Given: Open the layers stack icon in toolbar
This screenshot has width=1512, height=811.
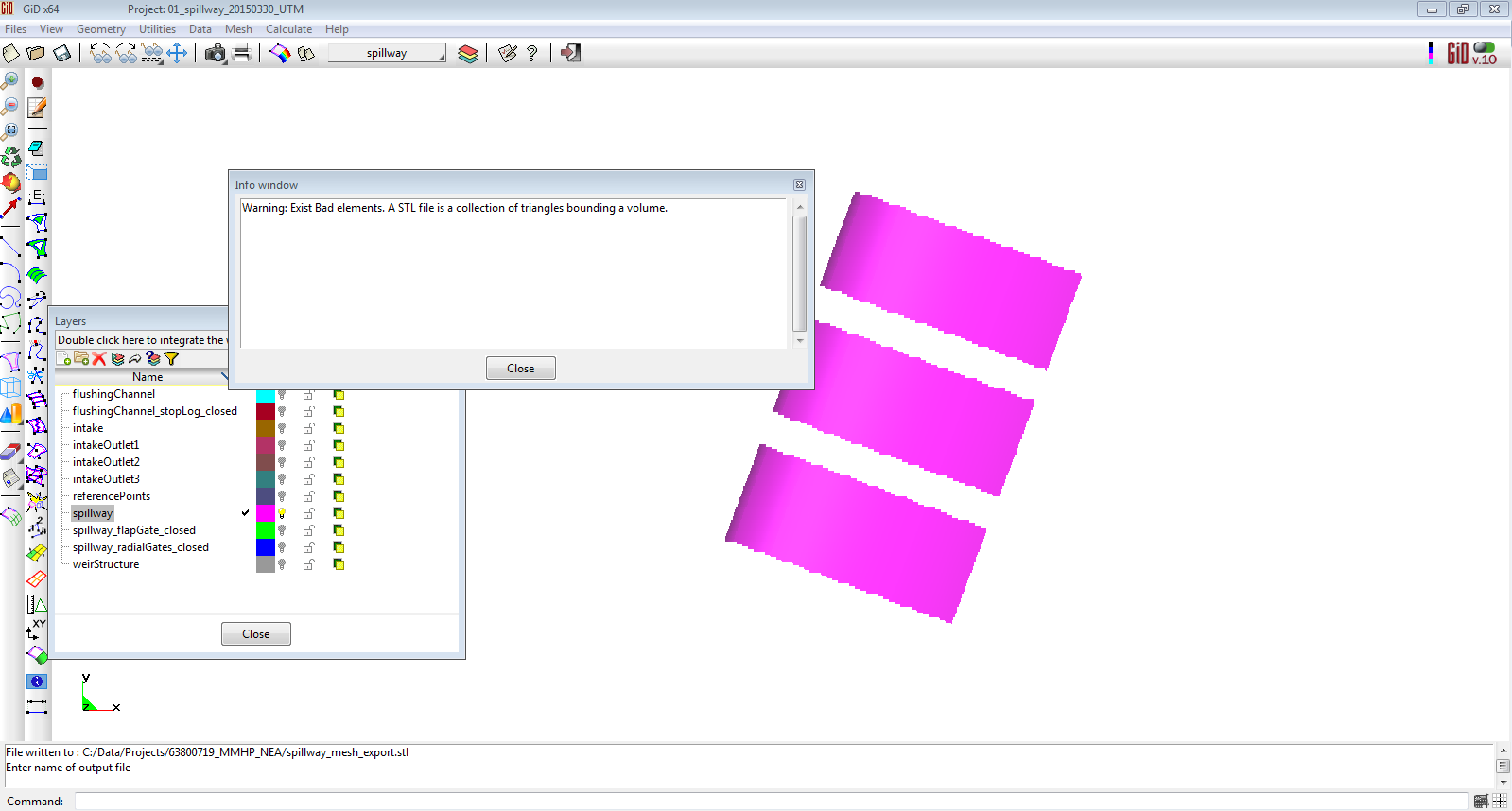Looking at the screenshot, I should pos(468,53).
